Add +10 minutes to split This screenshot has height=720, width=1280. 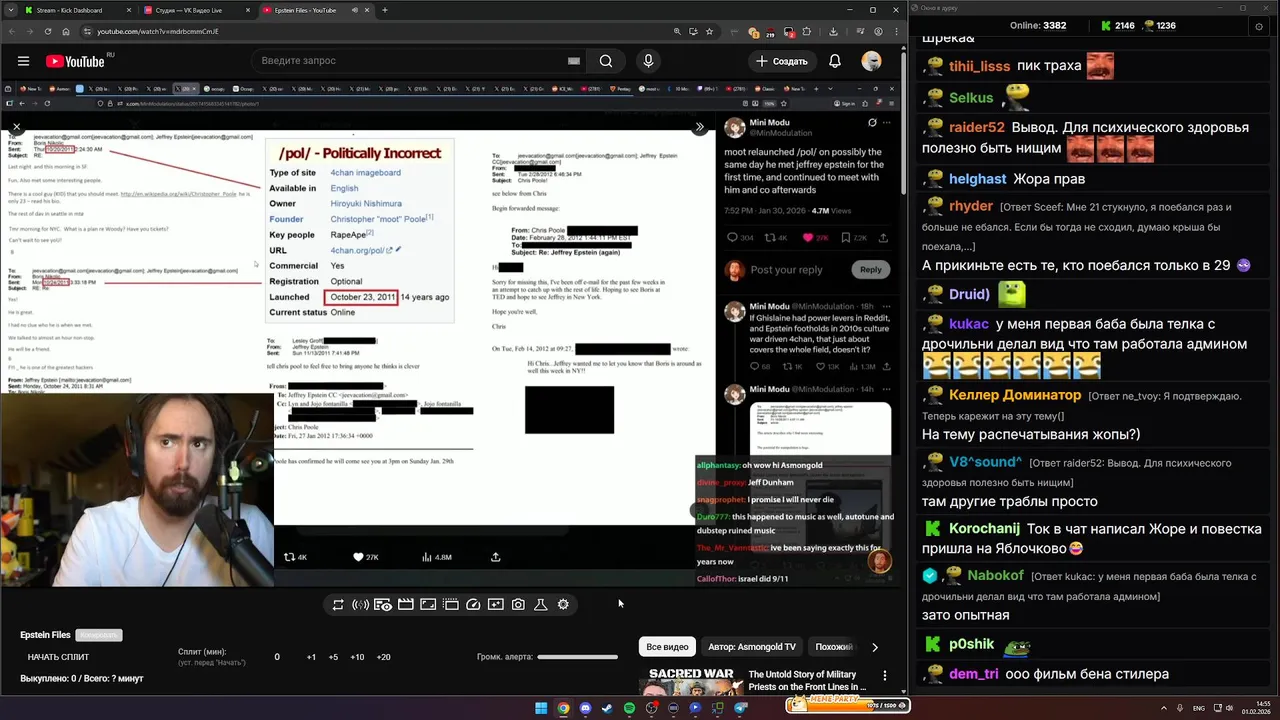pyautogui.click(x=357, y=657)
